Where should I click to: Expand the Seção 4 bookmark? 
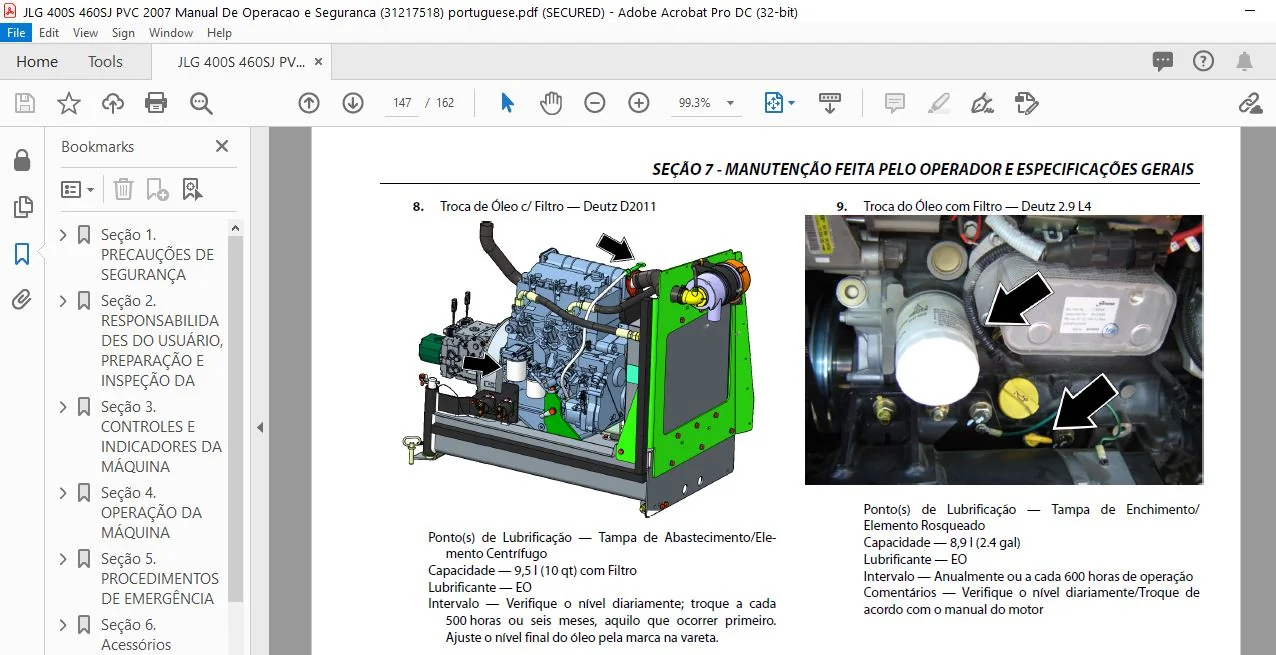(63, 493)
